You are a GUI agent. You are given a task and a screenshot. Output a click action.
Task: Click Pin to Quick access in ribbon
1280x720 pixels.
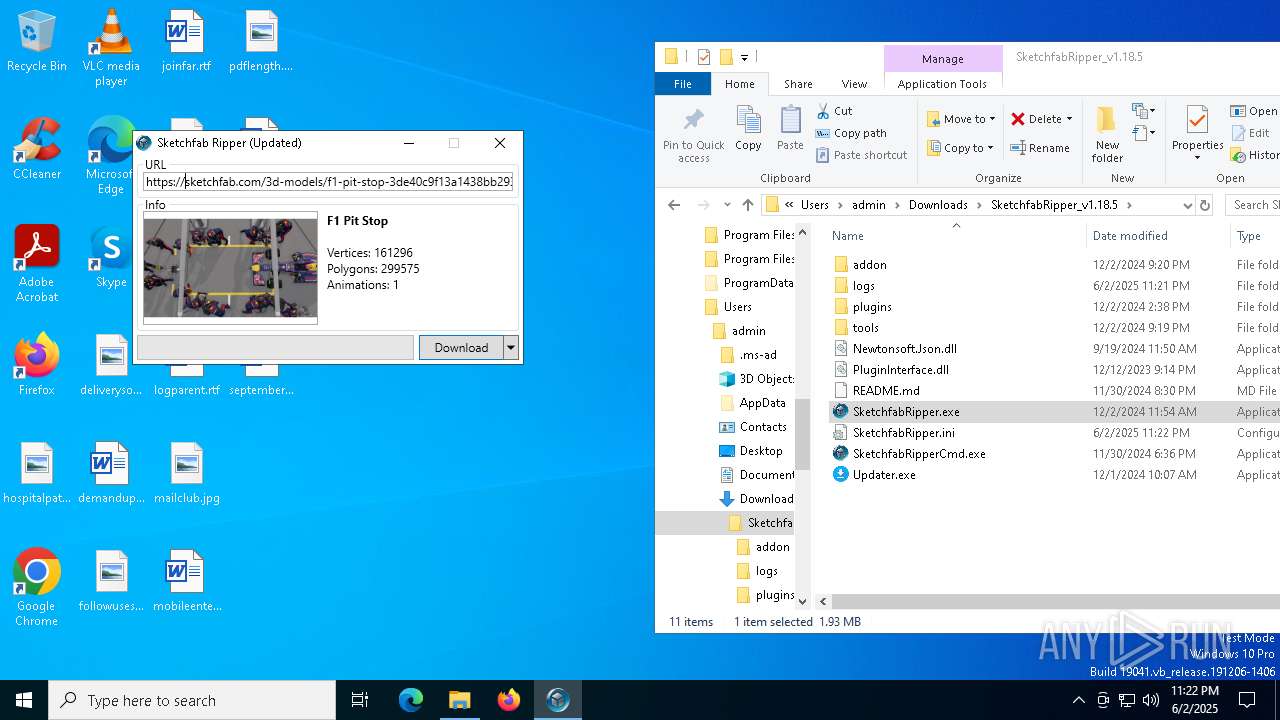(x=693, y=135)
